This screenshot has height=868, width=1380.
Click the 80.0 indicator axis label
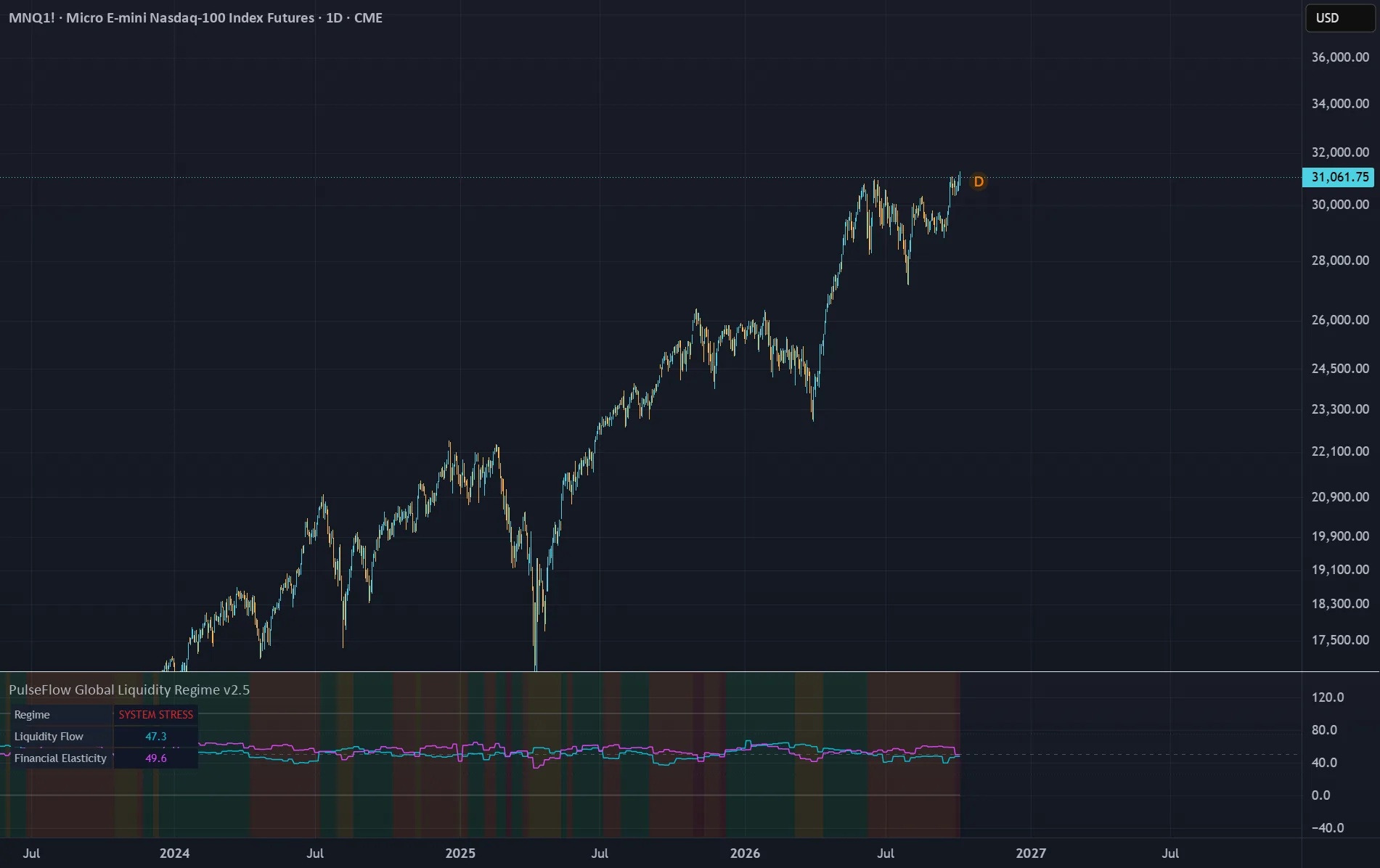click(x=1325, y=730)
